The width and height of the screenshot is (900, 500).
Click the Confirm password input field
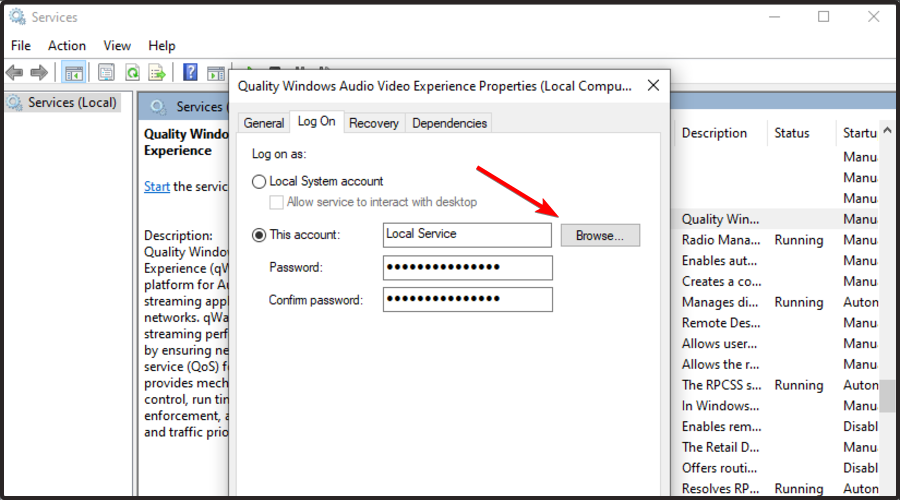467,299
